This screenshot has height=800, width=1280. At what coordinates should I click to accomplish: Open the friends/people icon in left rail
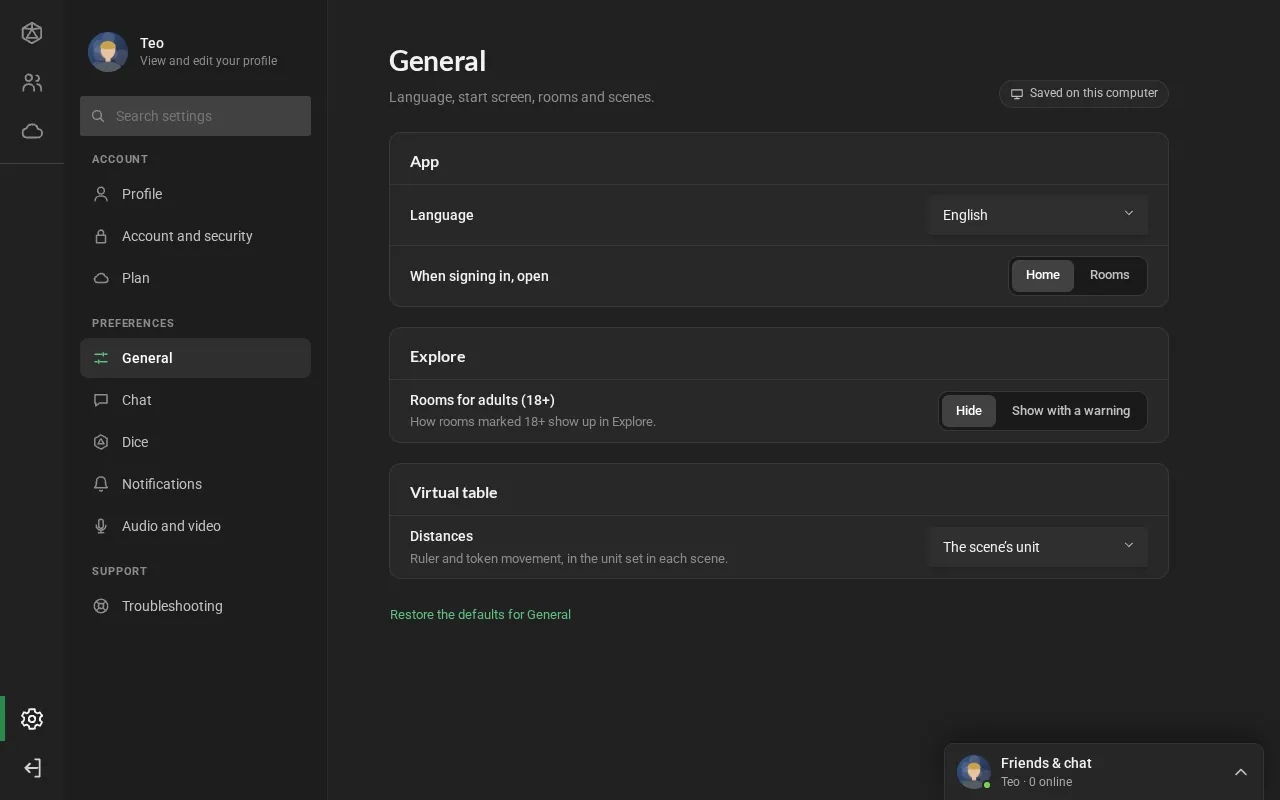pos(32,83)
